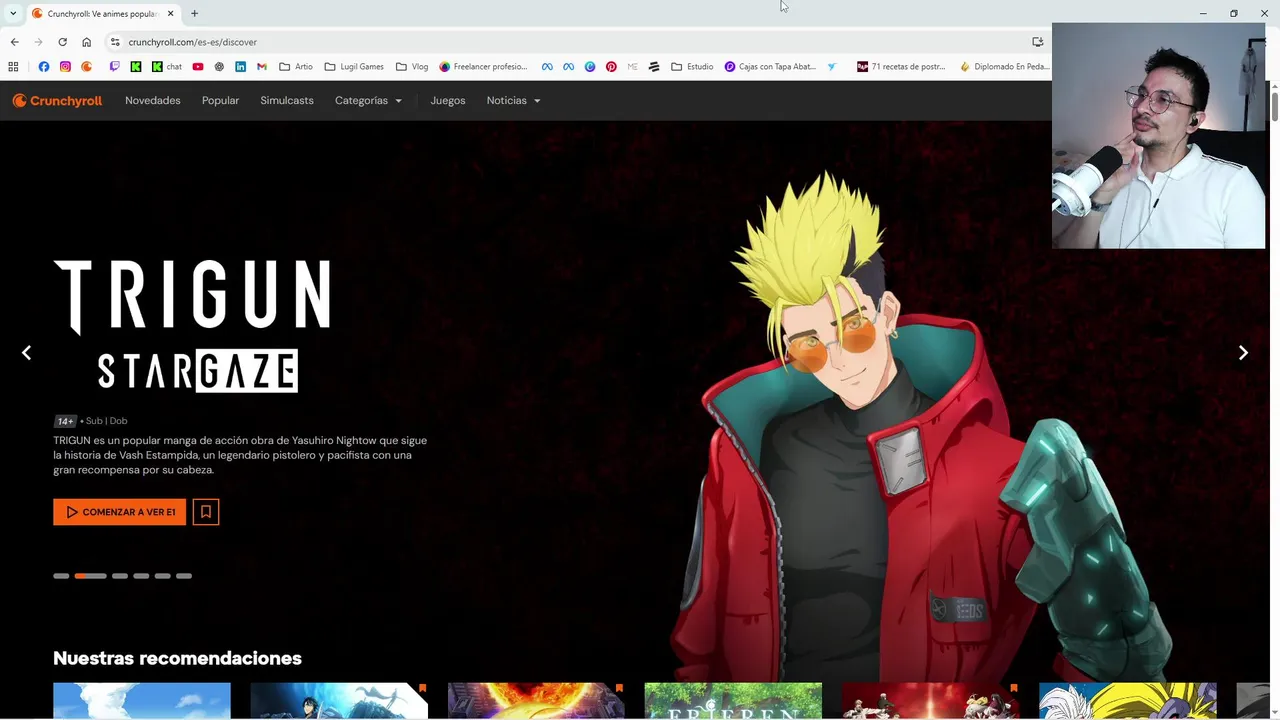Image resolution: width=1280 pixels, height=720 pixels.
Task: Open the Diplomado En Peda... bookmark
Action: point(1005,67)
